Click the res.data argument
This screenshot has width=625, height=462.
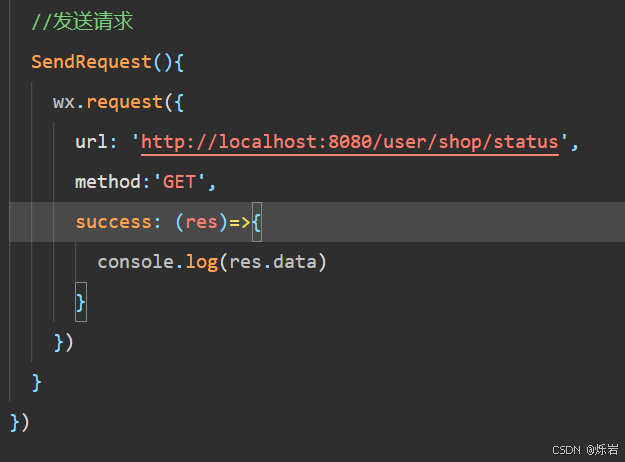(273, 262)
